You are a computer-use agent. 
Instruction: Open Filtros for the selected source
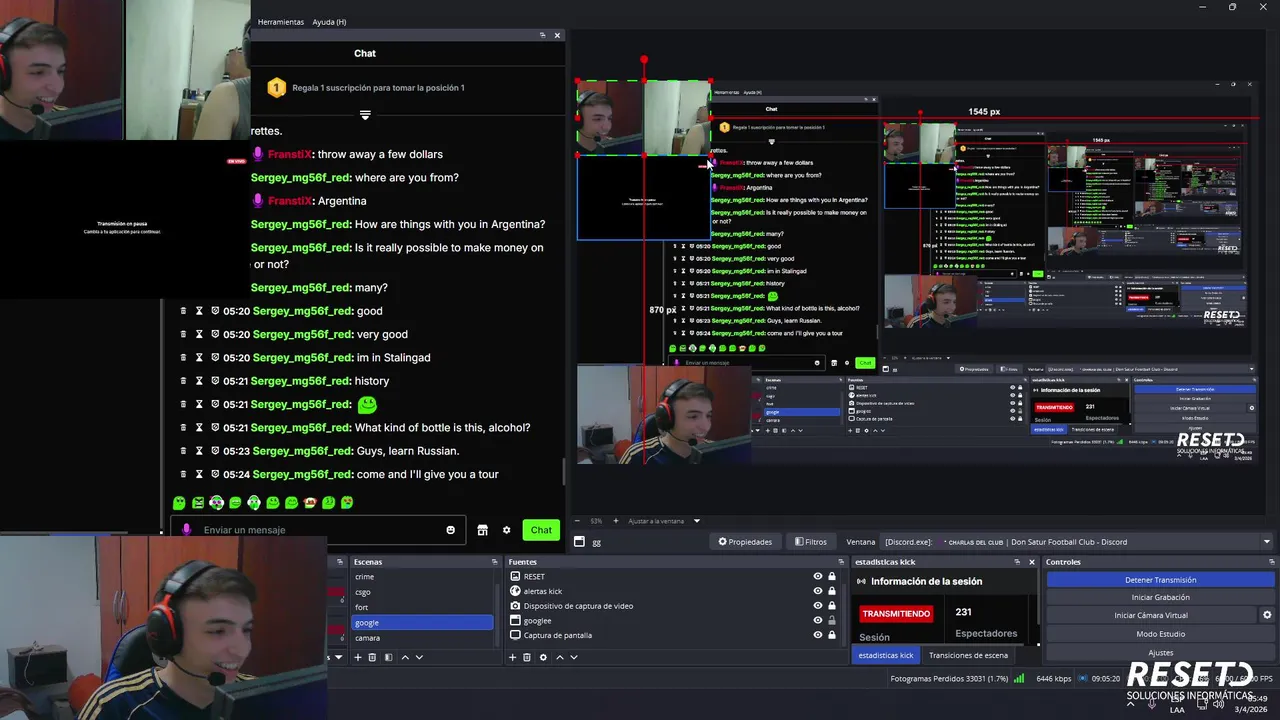(811, 542)
